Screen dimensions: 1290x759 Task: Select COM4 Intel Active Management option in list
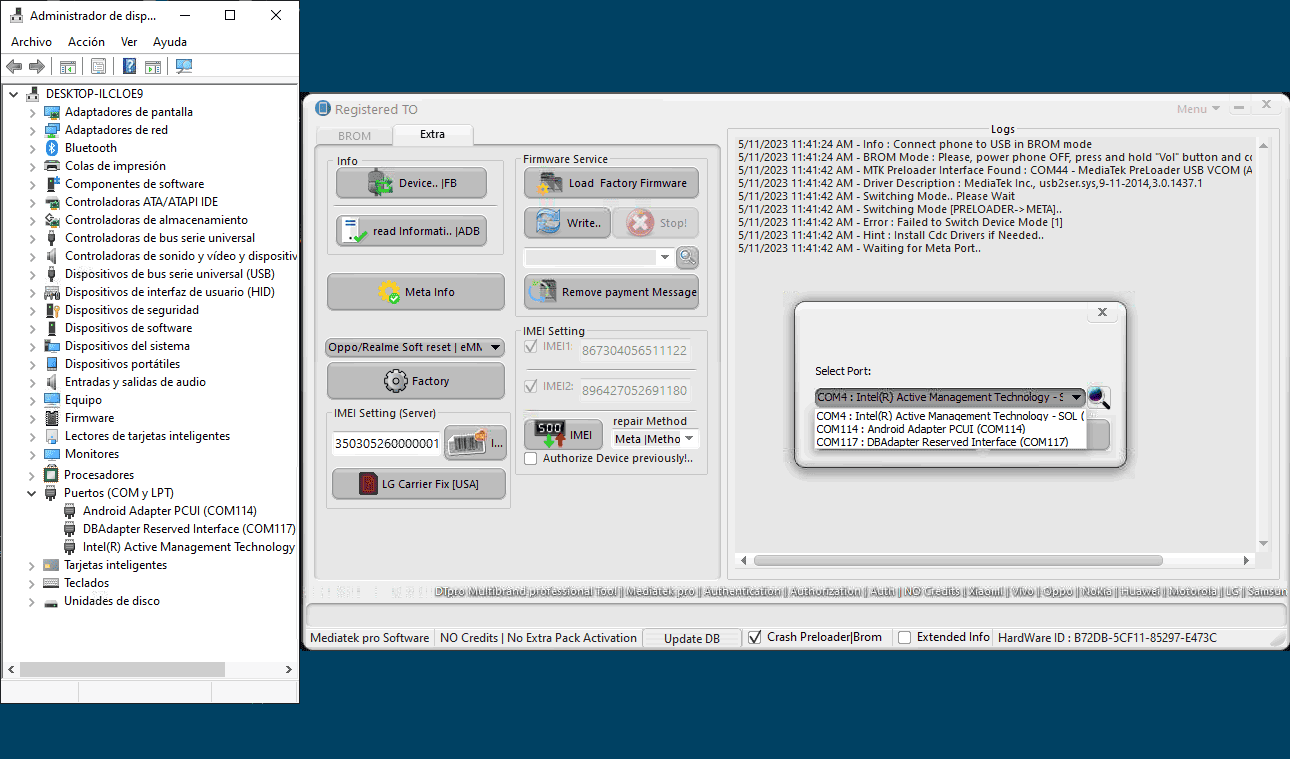[950, 416]
